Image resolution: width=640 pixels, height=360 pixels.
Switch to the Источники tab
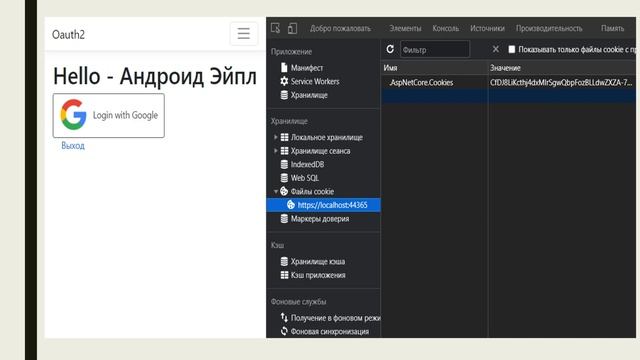coord(487,28)
